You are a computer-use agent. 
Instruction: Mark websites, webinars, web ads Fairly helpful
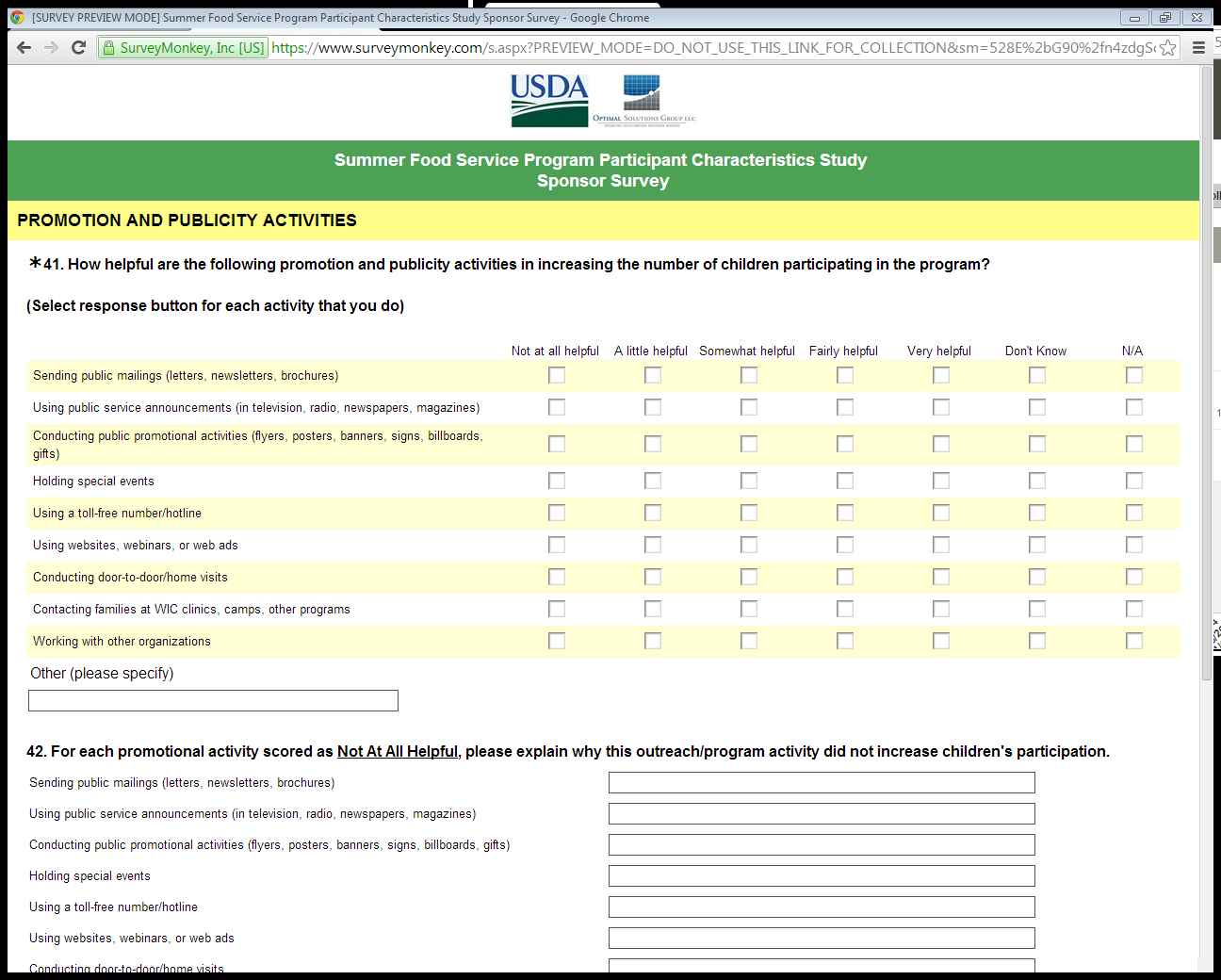pyautogui.click(x=845, y=545)
